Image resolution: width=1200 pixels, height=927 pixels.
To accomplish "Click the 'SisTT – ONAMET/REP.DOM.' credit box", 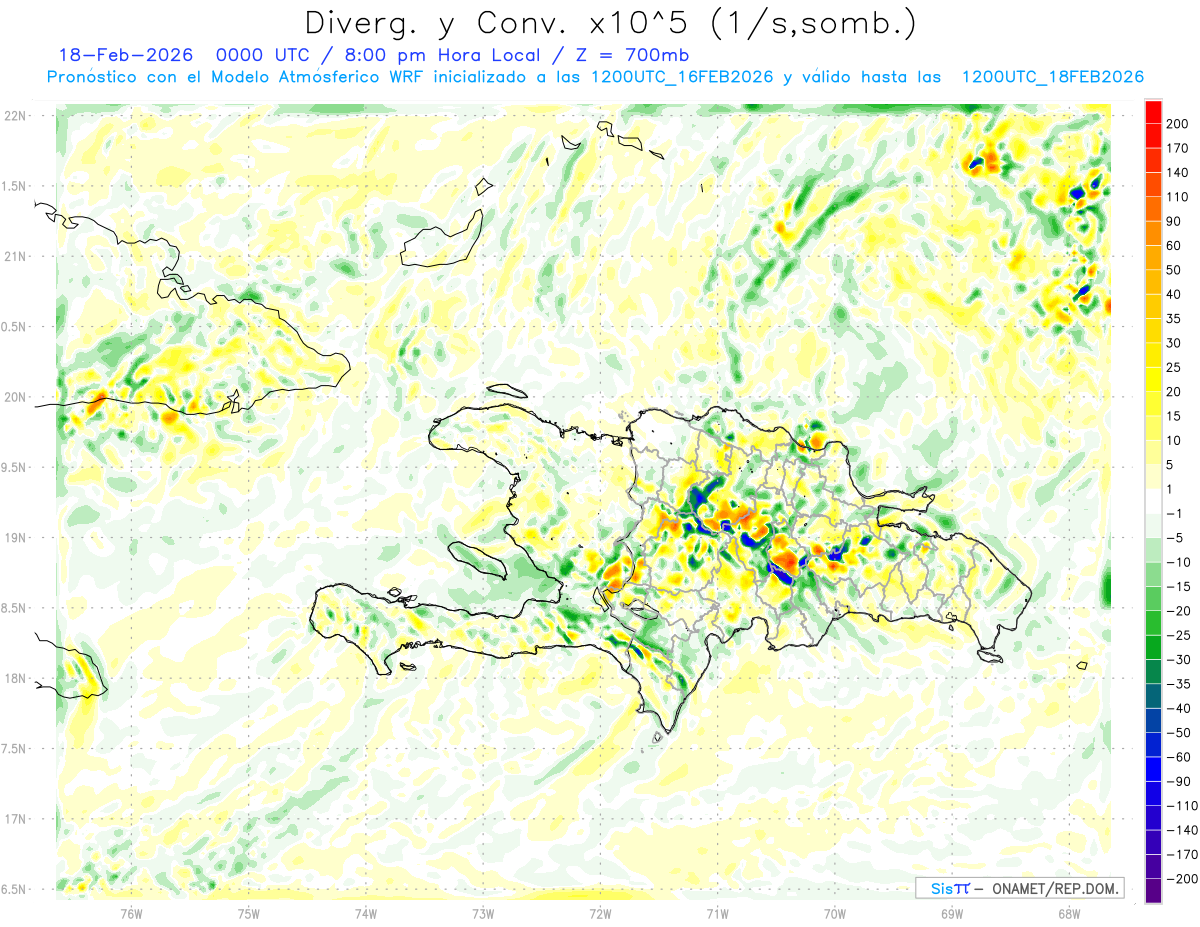I will pos(1019,888).
